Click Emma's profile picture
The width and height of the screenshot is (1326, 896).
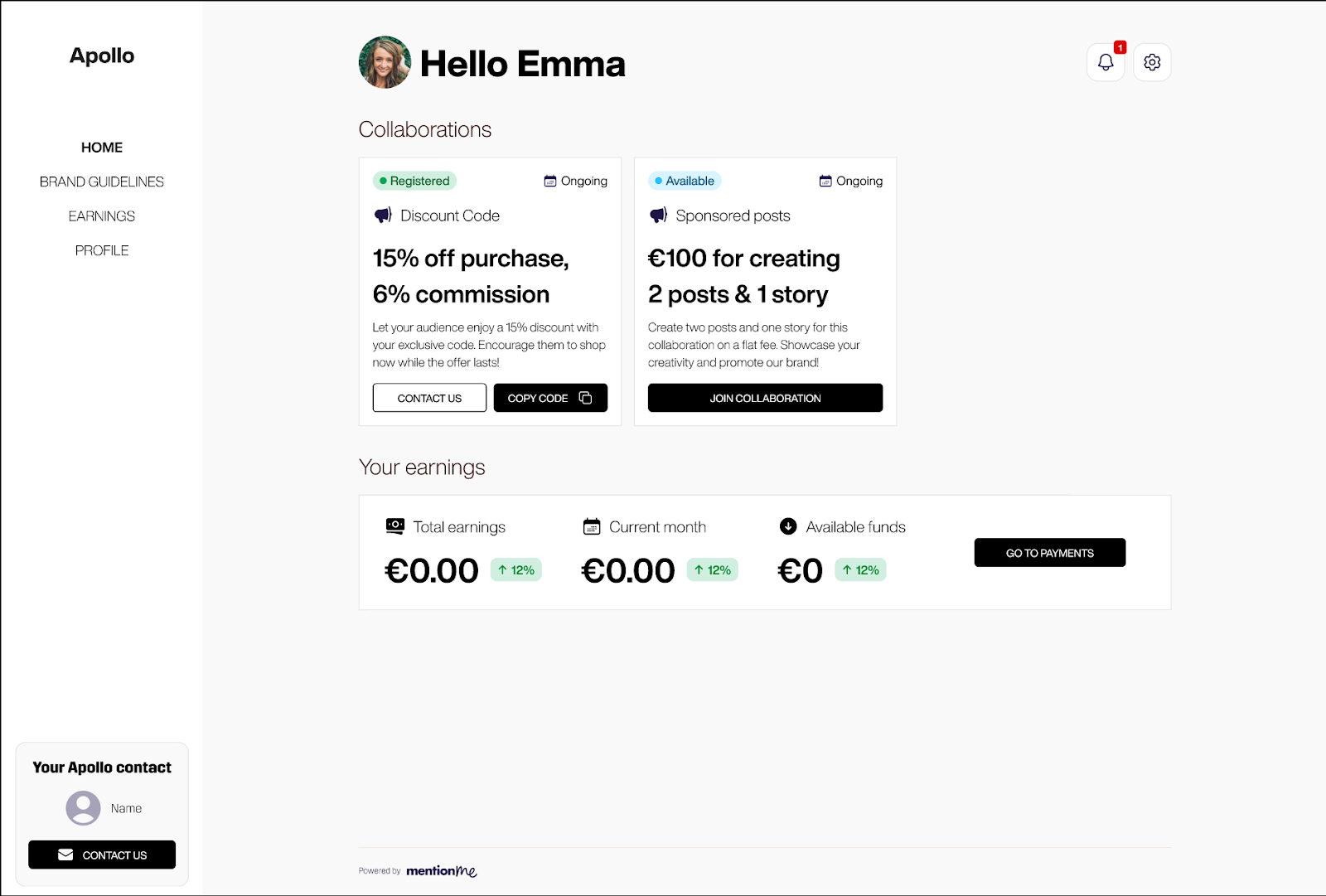pos(384,62)
